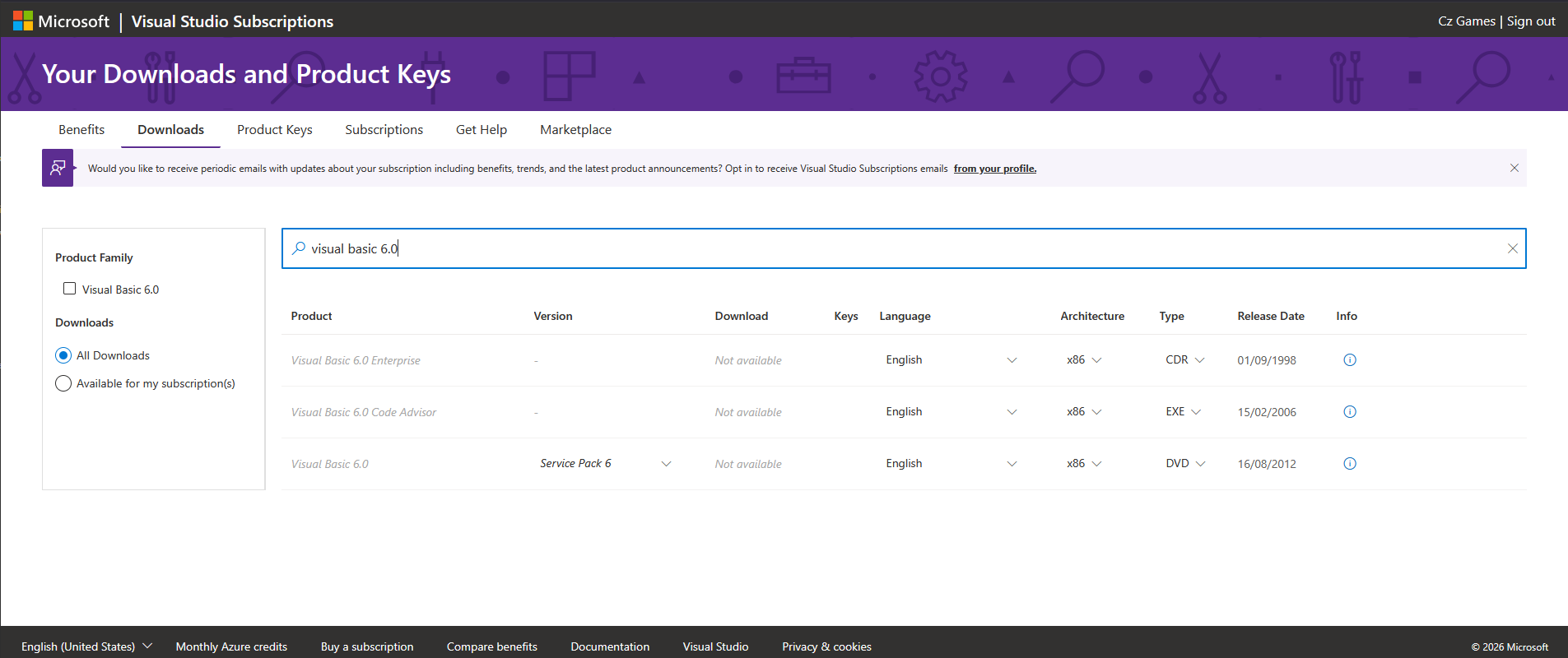Dismiss the email opt-in notification banner
The width and height of the screenshot is (1568, 658).
[1514, 168]
